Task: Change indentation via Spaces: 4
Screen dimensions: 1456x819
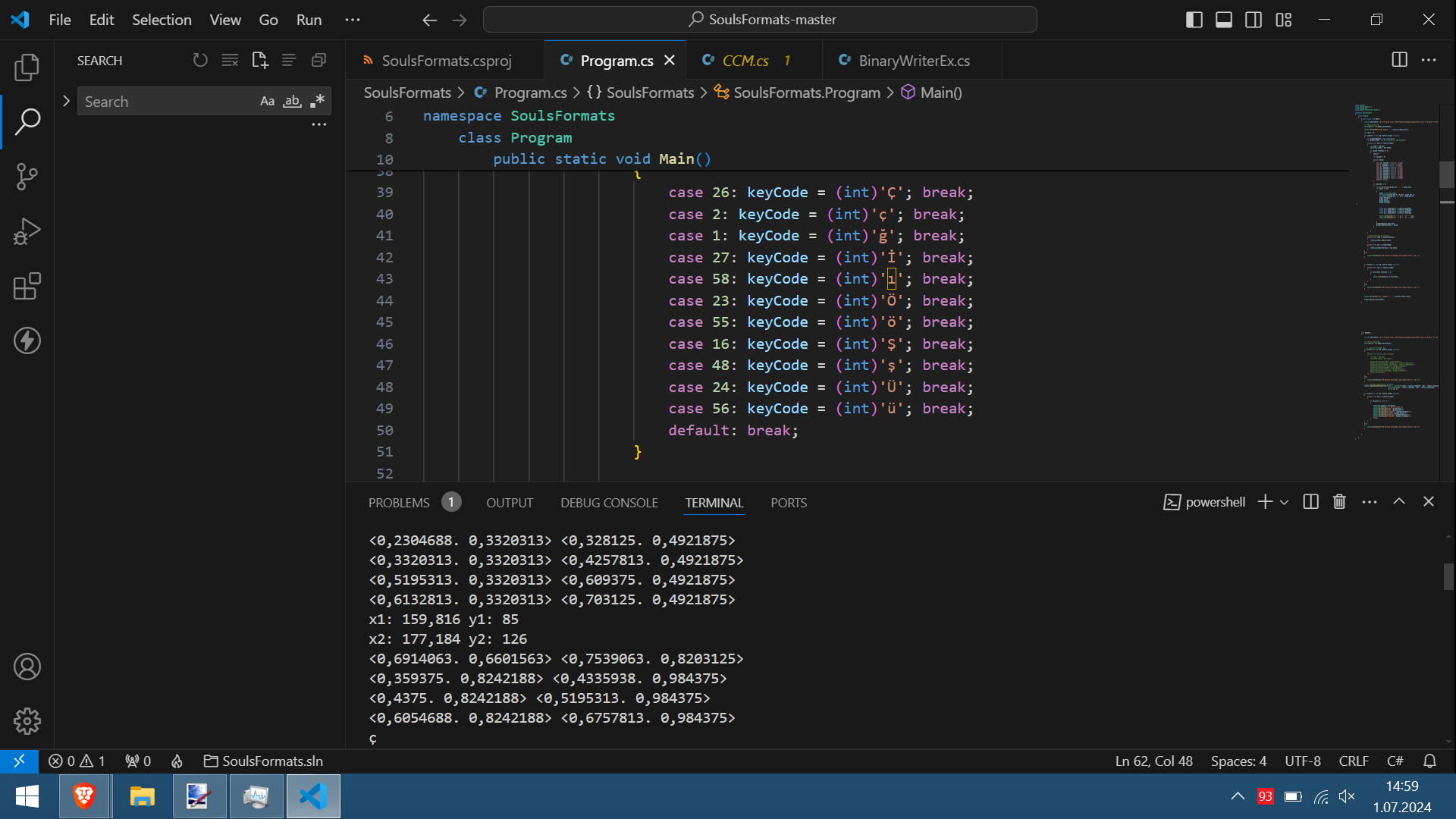Action: tap(1238, 761)
